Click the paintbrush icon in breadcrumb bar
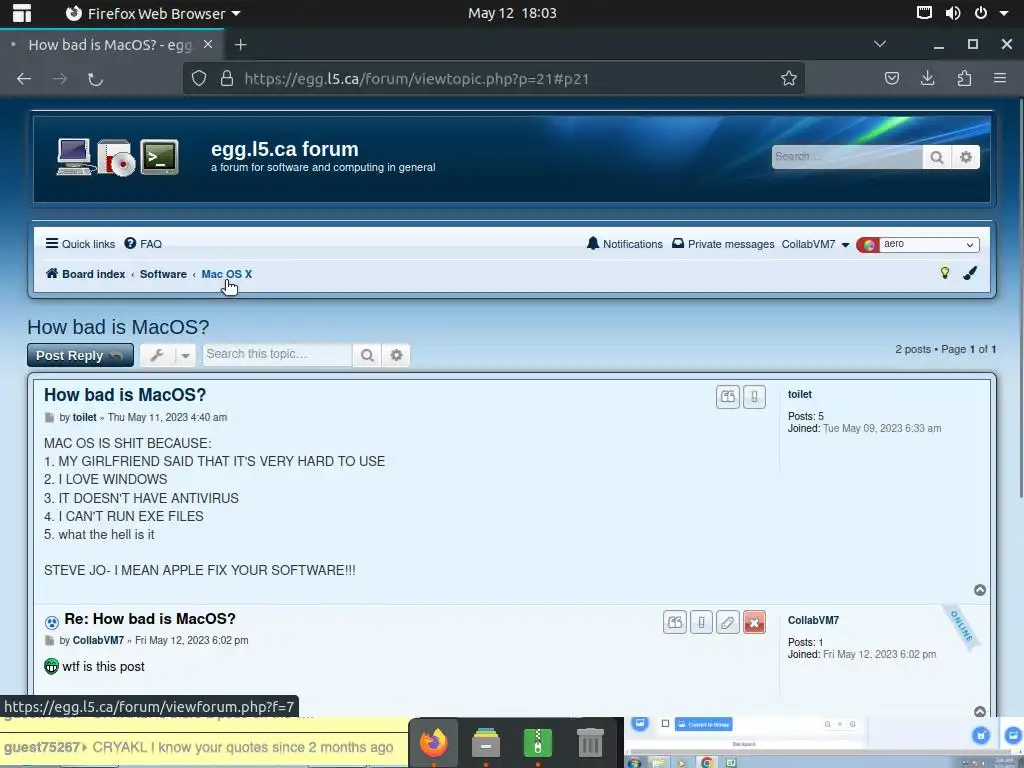 pos(970,273)
